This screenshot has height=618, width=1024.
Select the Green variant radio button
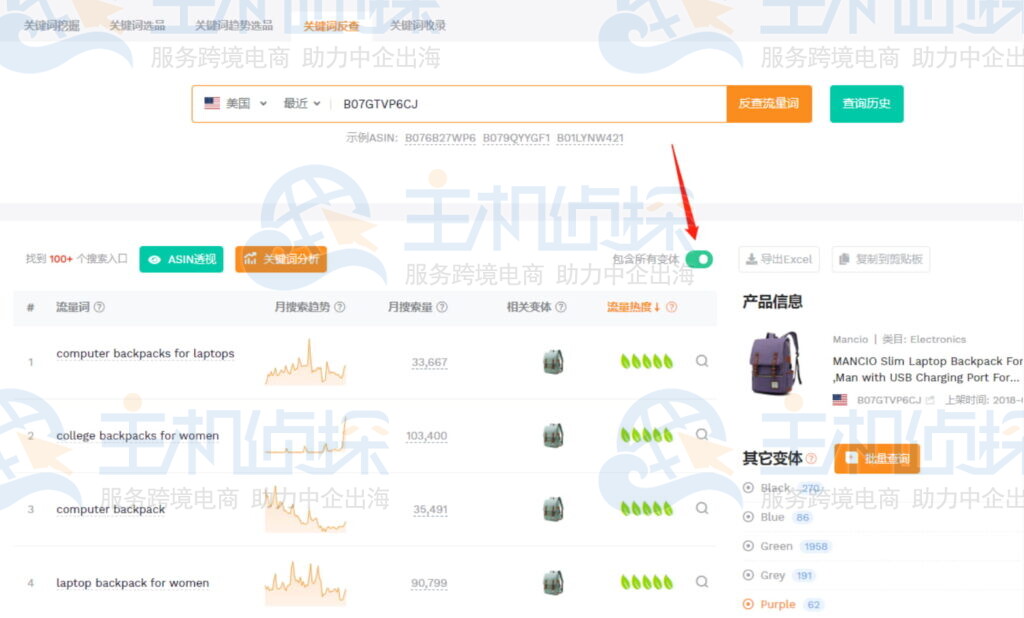pyautogui.click(x=748, y=546)
